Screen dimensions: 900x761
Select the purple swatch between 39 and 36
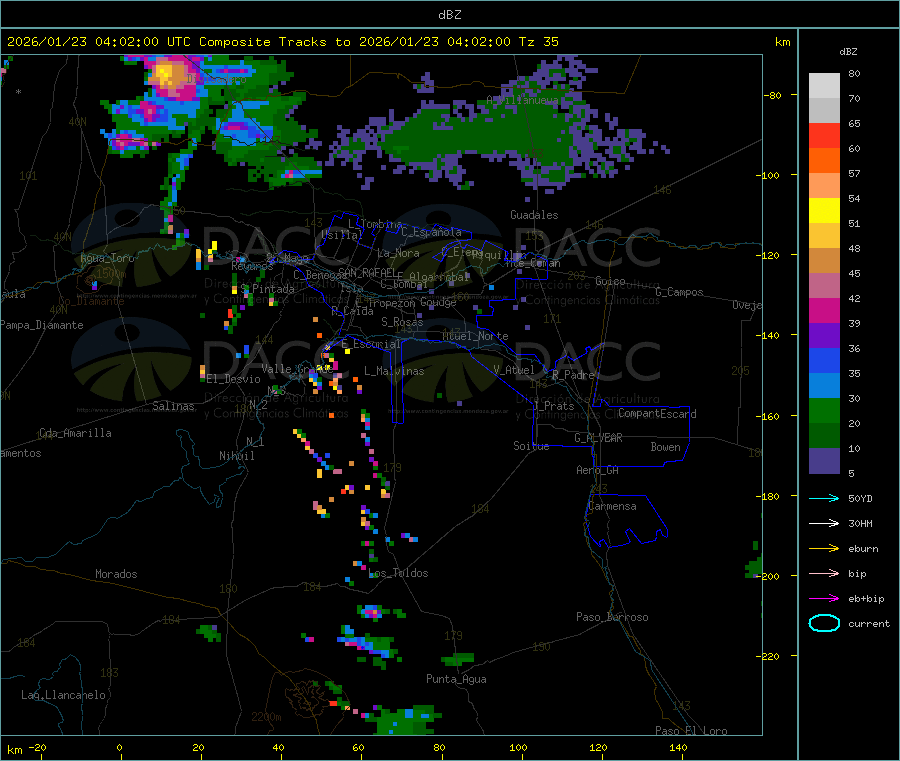824,336
